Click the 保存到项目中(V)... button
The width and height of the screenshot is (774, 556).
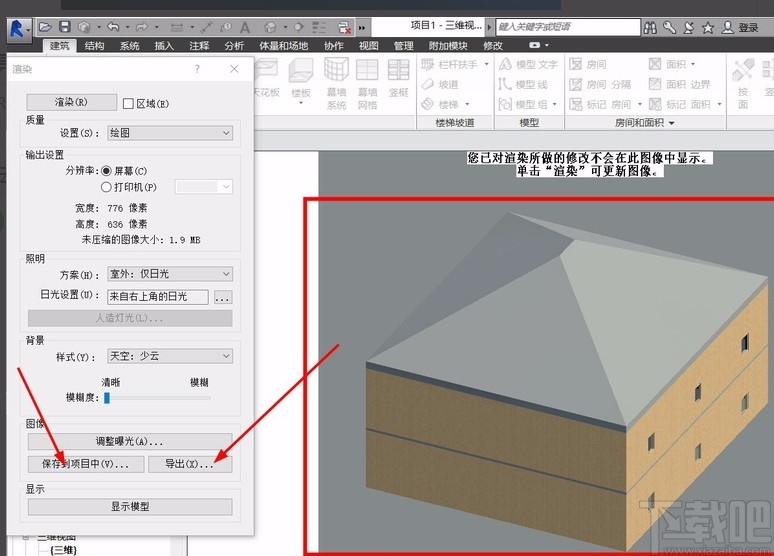(x=86, y=464)
